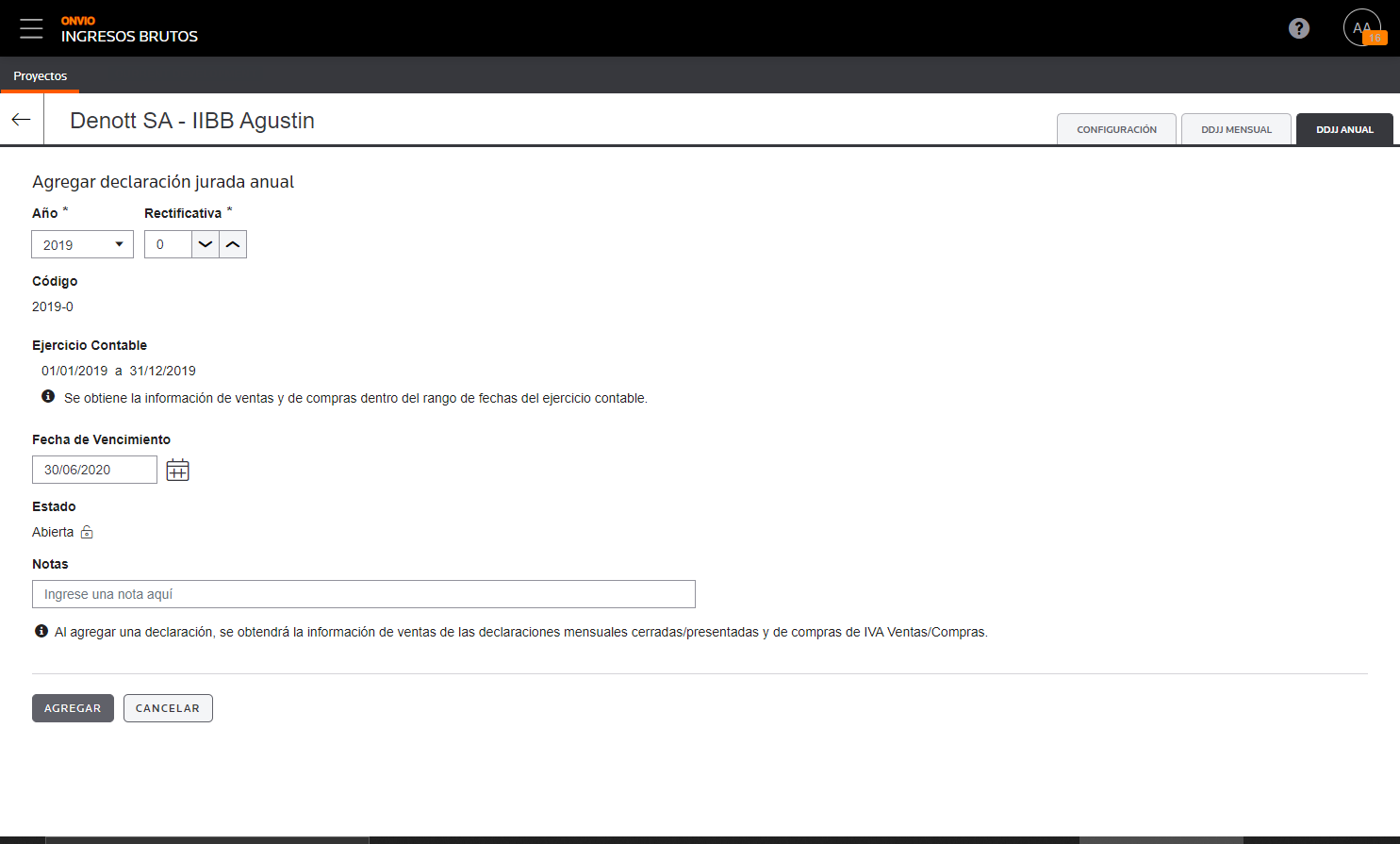Click the Agregar button
Screen dimensions: 1400x844
point(73,708)
